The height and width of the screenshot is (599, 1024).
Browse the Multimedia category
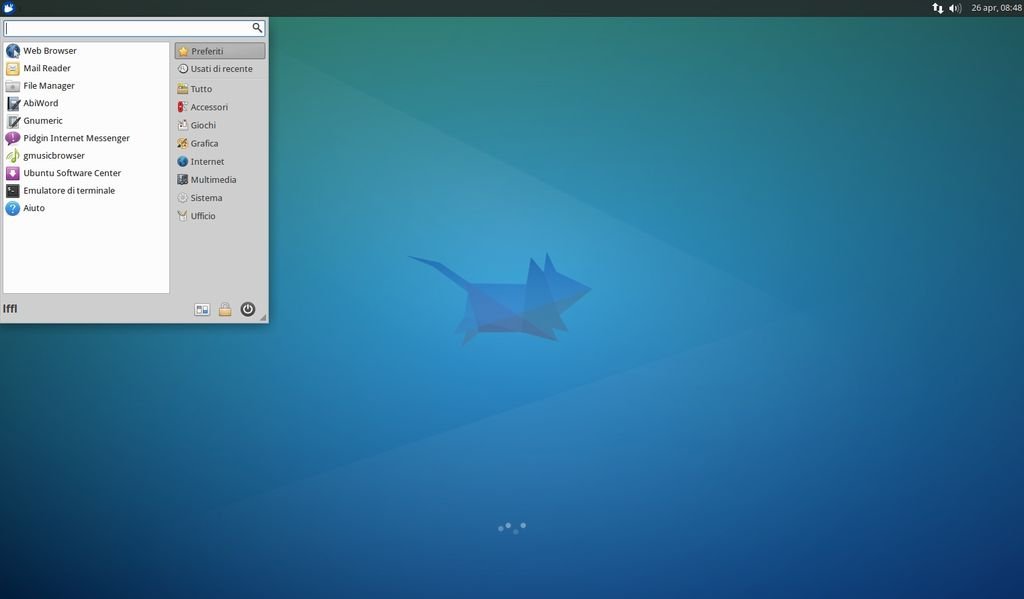pos(213,180)
